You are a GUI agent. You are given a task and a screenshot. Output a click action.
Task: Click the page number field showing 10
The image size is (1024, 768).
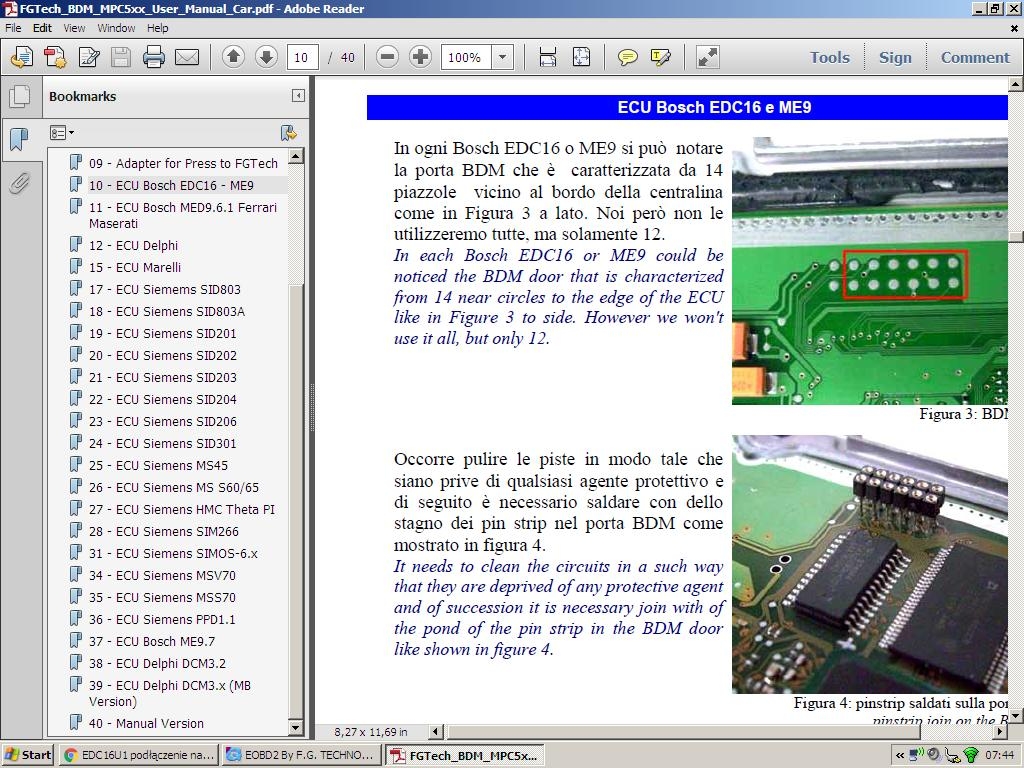(x=302, y=57)
